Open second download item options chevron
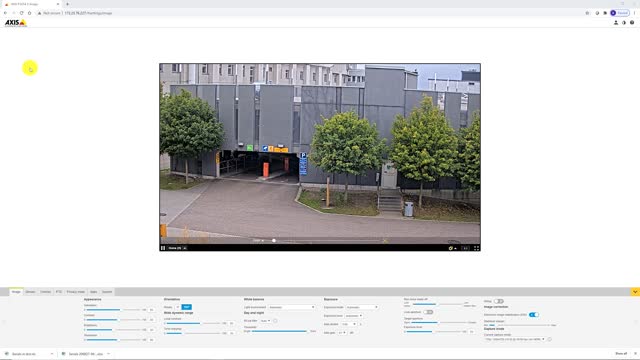The height and width of the screenshot is (360, 640). click(x=109, y=354)
